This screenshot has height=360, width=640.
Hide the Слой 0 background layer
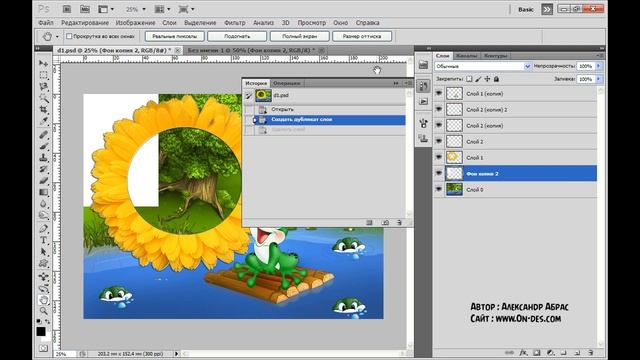[439, 189]
